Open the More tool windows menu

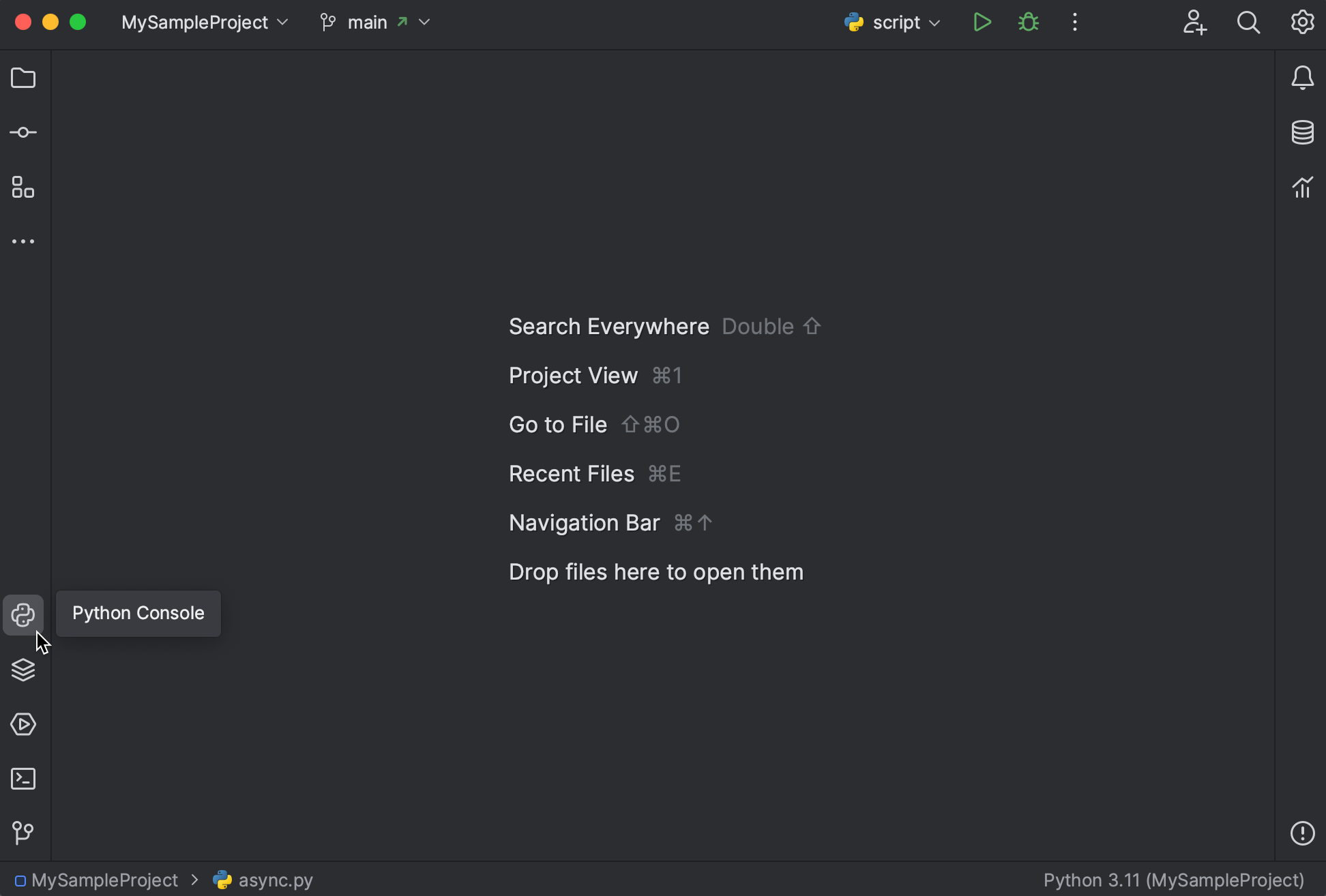click(x=23, y=241)
